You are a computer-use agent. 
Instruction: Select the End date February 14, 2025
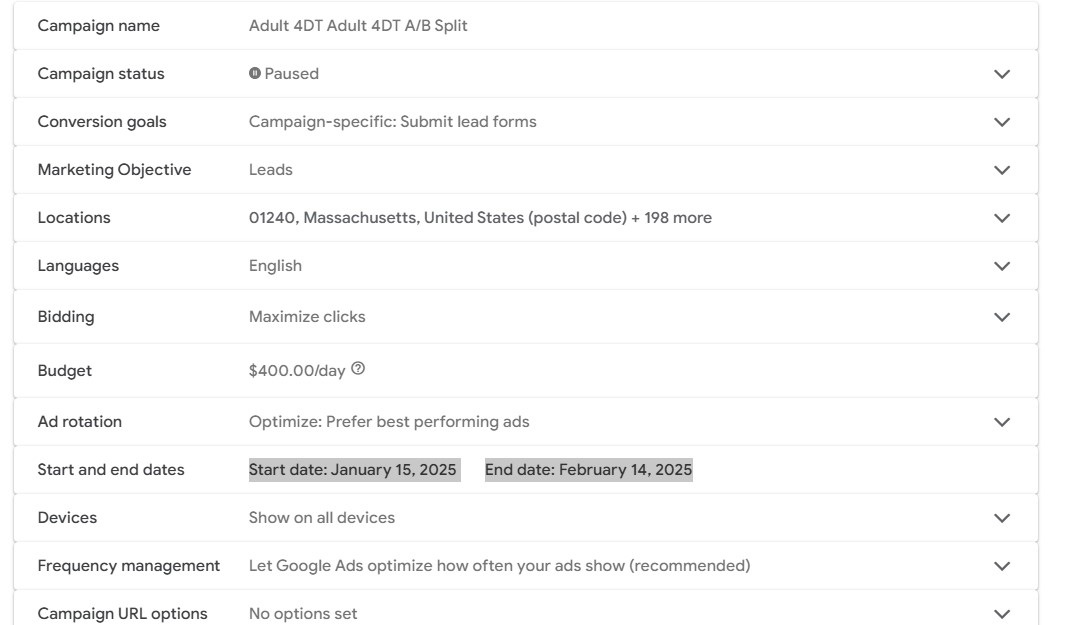pyautogui.click(x=588, y=470)
